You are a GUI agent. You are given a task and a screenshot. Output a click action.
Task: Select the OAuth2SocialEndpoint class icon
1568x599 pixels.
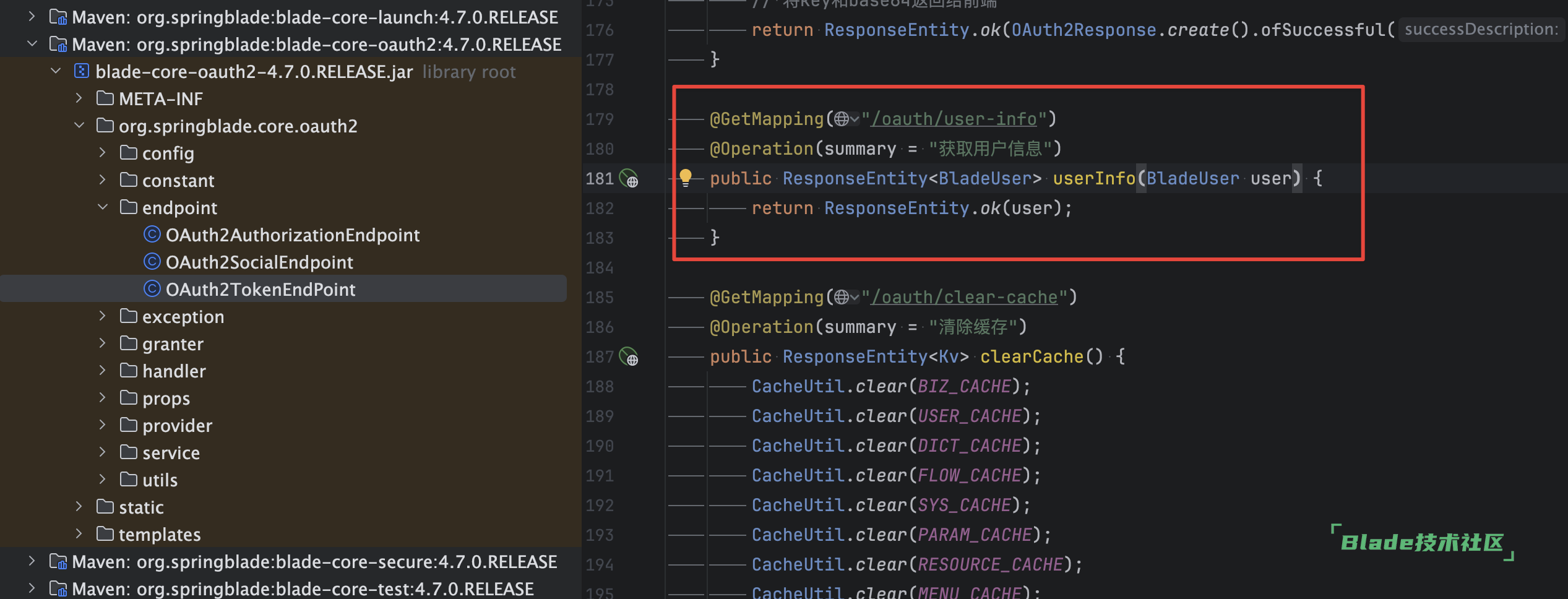click(x=152, y=262)
